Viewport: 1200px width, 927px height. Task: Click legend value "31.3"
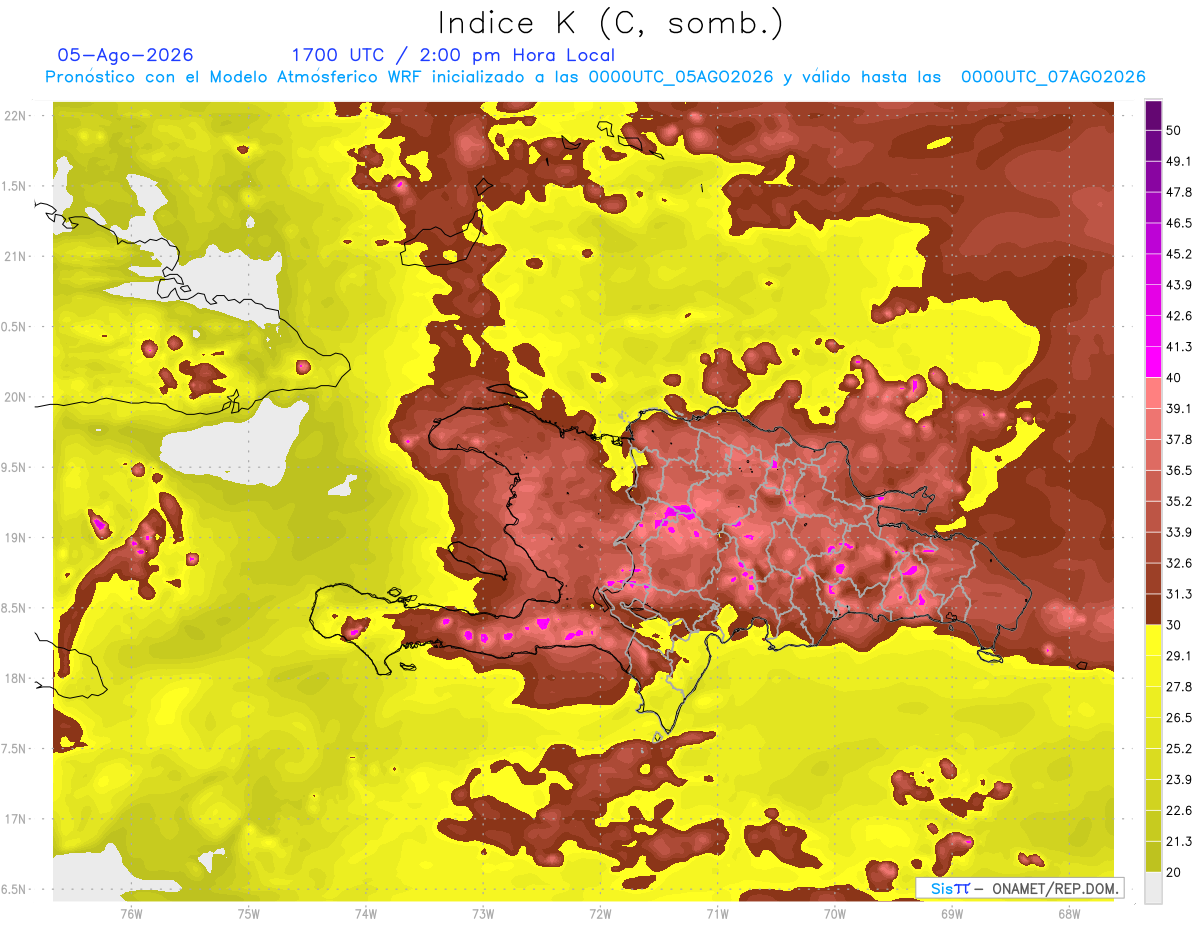(x=1178, y=594)
